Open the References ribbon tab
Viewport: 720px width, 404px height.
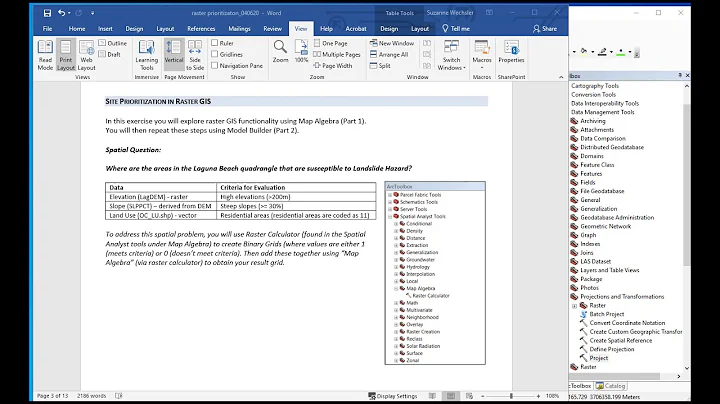pyautogui.click(x=201, y=28)
